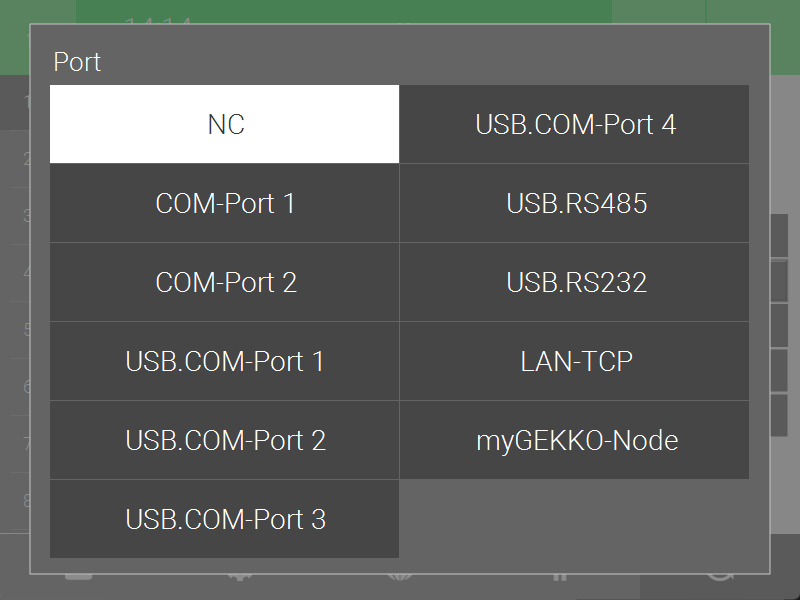Set port to USB.RS485
The width and height of the screenshot is (800, 600).
[x=575, y=203]
